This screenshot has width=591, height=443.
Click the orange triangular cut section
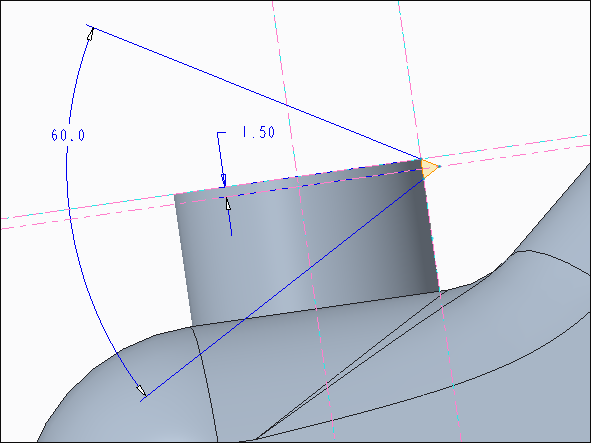pyautogui.click(x=430, y=168)
